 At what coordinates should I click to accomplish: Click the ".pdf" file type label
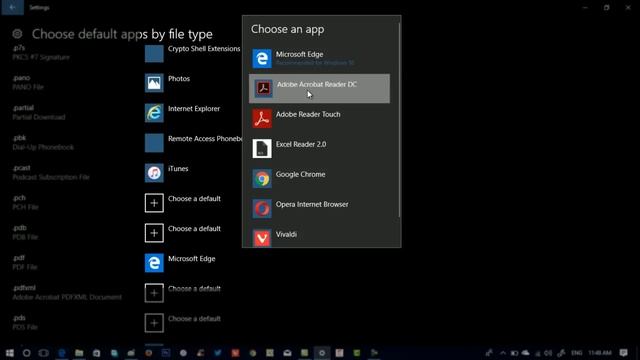[19, 258]
